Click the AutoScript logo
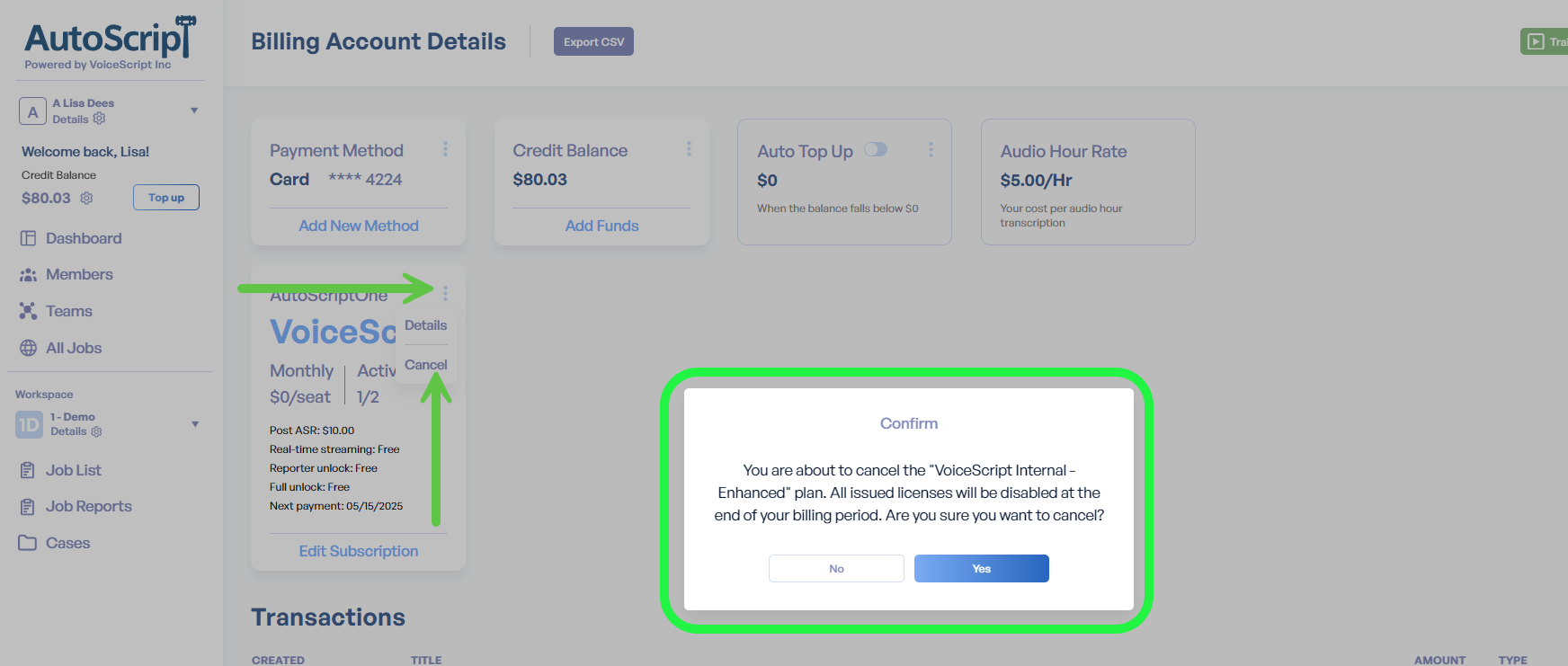This screenshot has height=666, width=1568. pos(110,42)
